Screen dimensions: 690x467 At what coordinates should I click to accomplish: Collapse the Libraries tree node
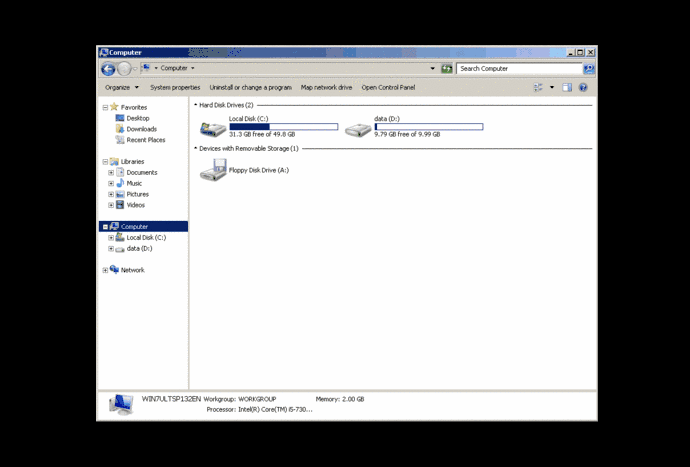click(105, 162)
